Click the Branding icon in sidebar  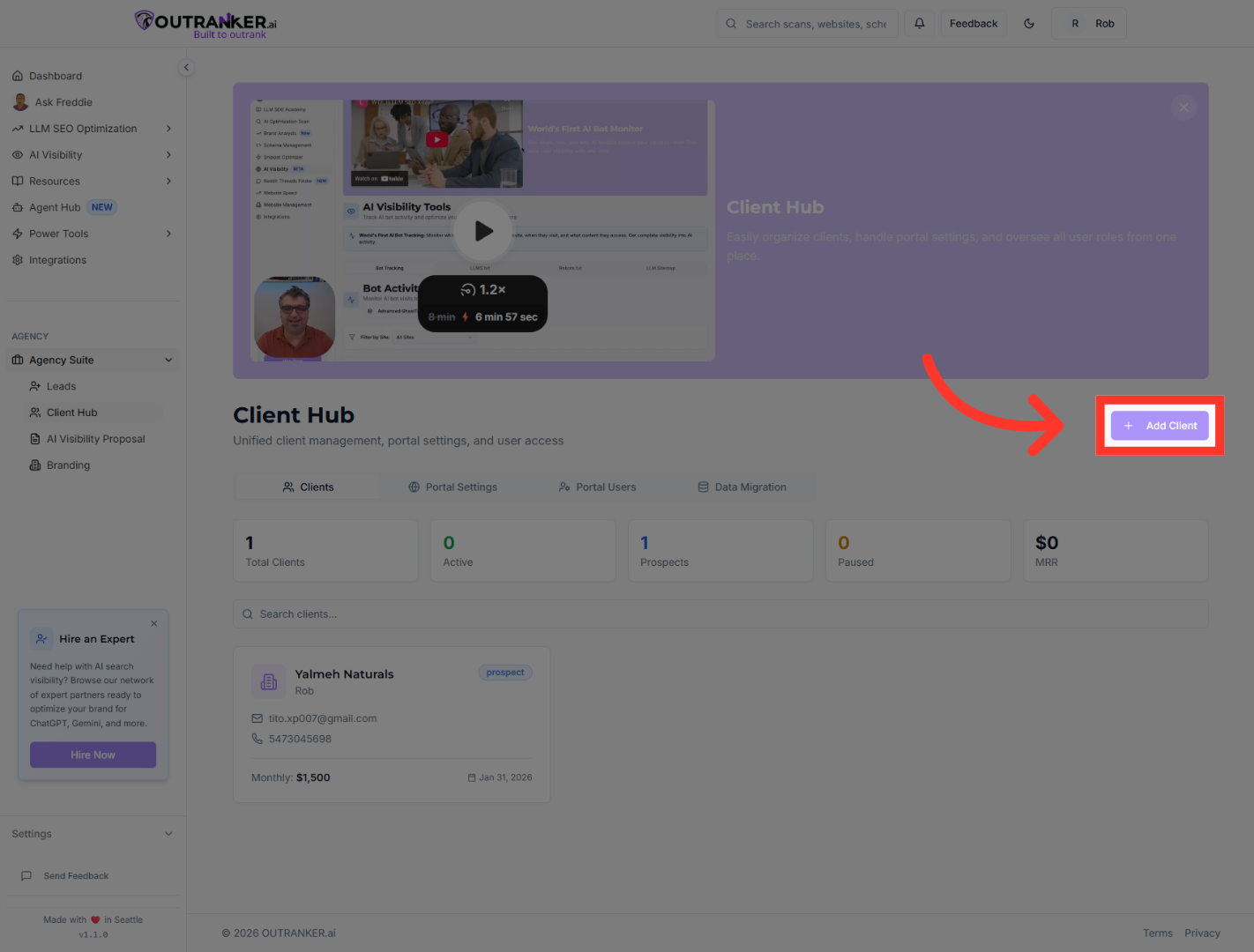coord(35,465)
